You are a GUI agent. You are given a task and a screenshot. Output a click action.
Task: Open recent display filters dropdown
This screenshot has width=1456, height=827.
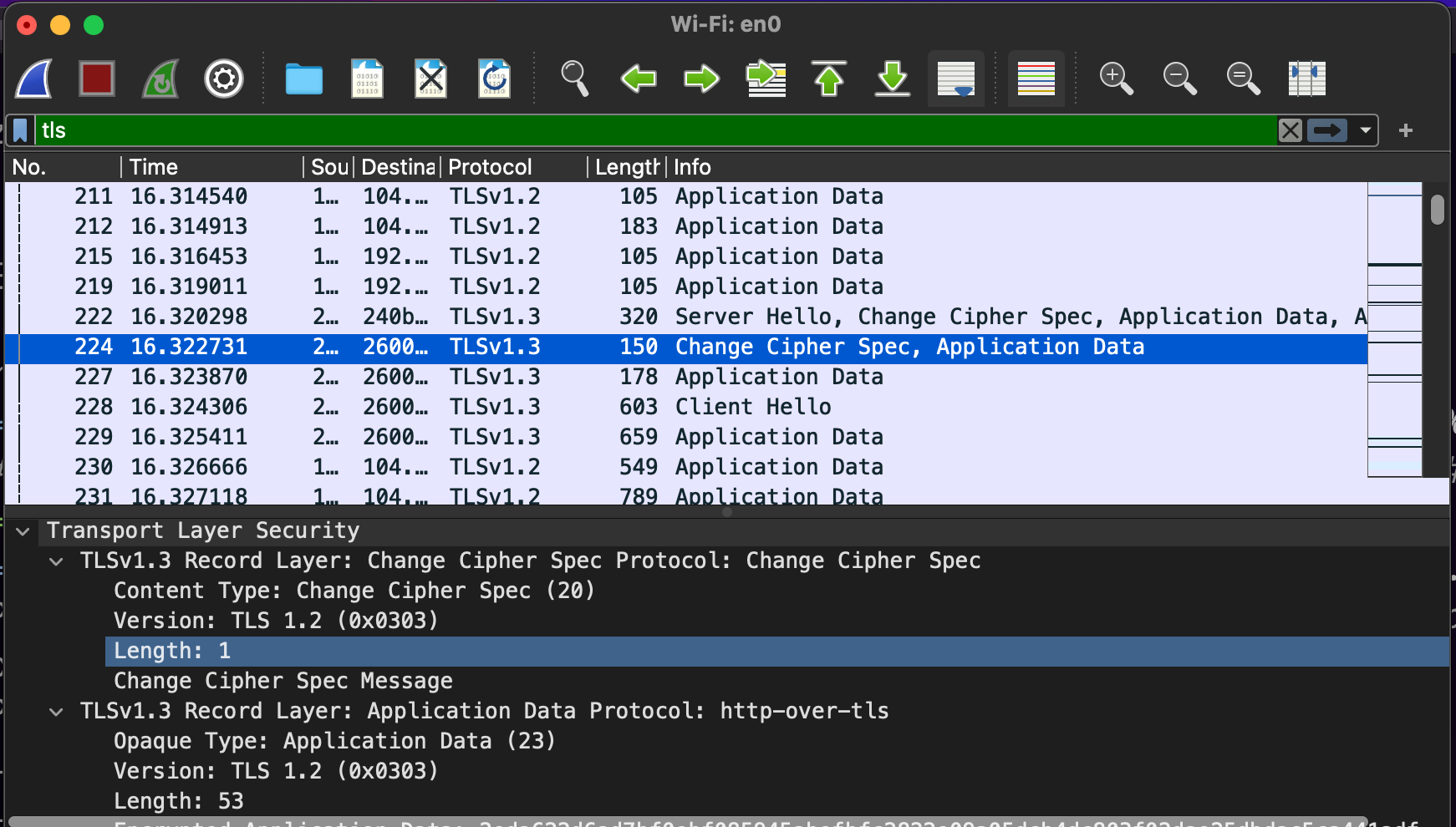(x=1366, y=130)
